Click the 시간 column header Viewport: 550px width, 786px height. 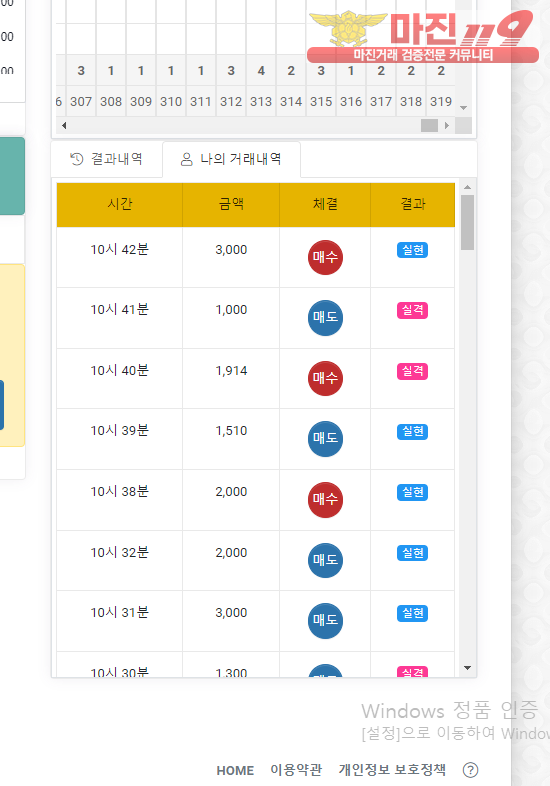(119, 205)
